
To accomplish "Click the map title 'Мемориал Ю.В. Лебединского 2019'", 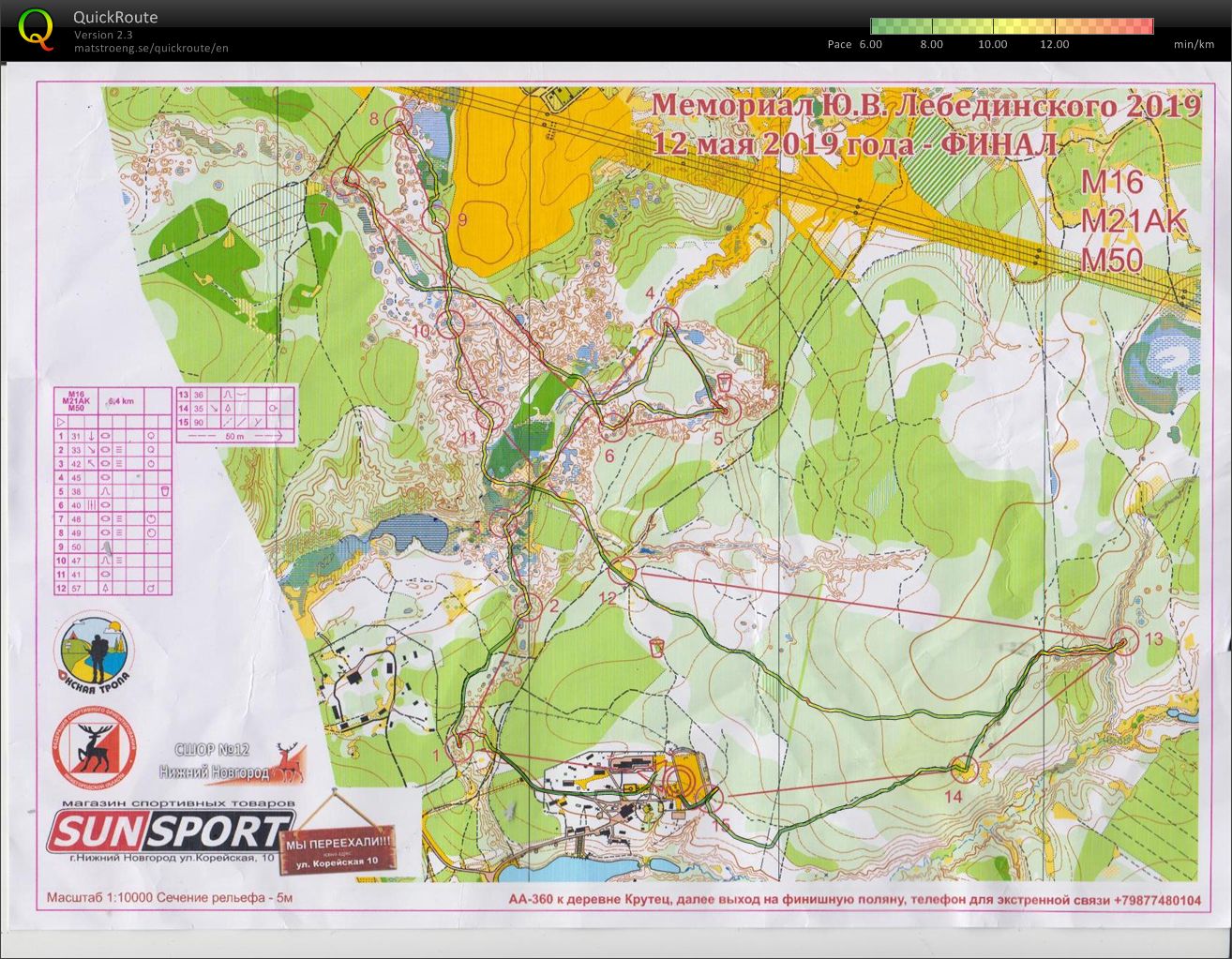I will [924, 105].
